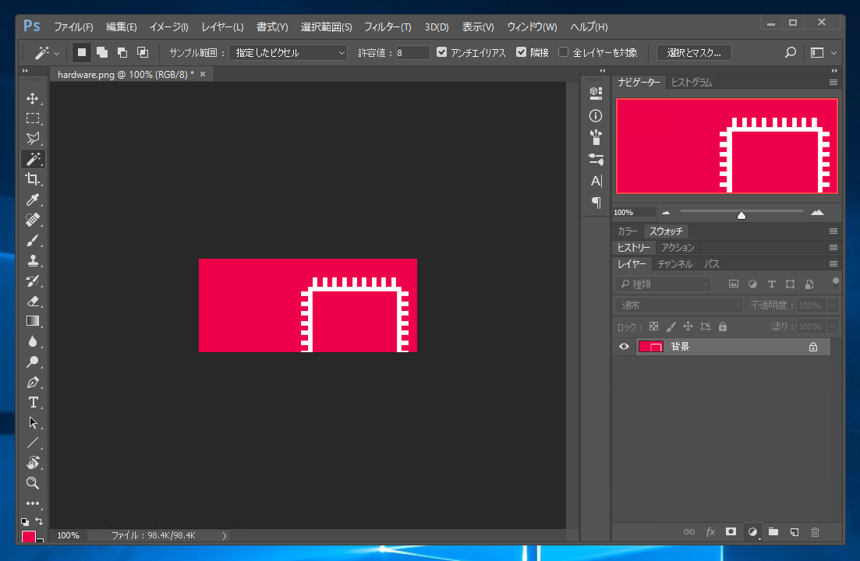This screenshot has width=860, height=561.
Task: Select the Clone Stamp tool
Action: tap(32, 260)
